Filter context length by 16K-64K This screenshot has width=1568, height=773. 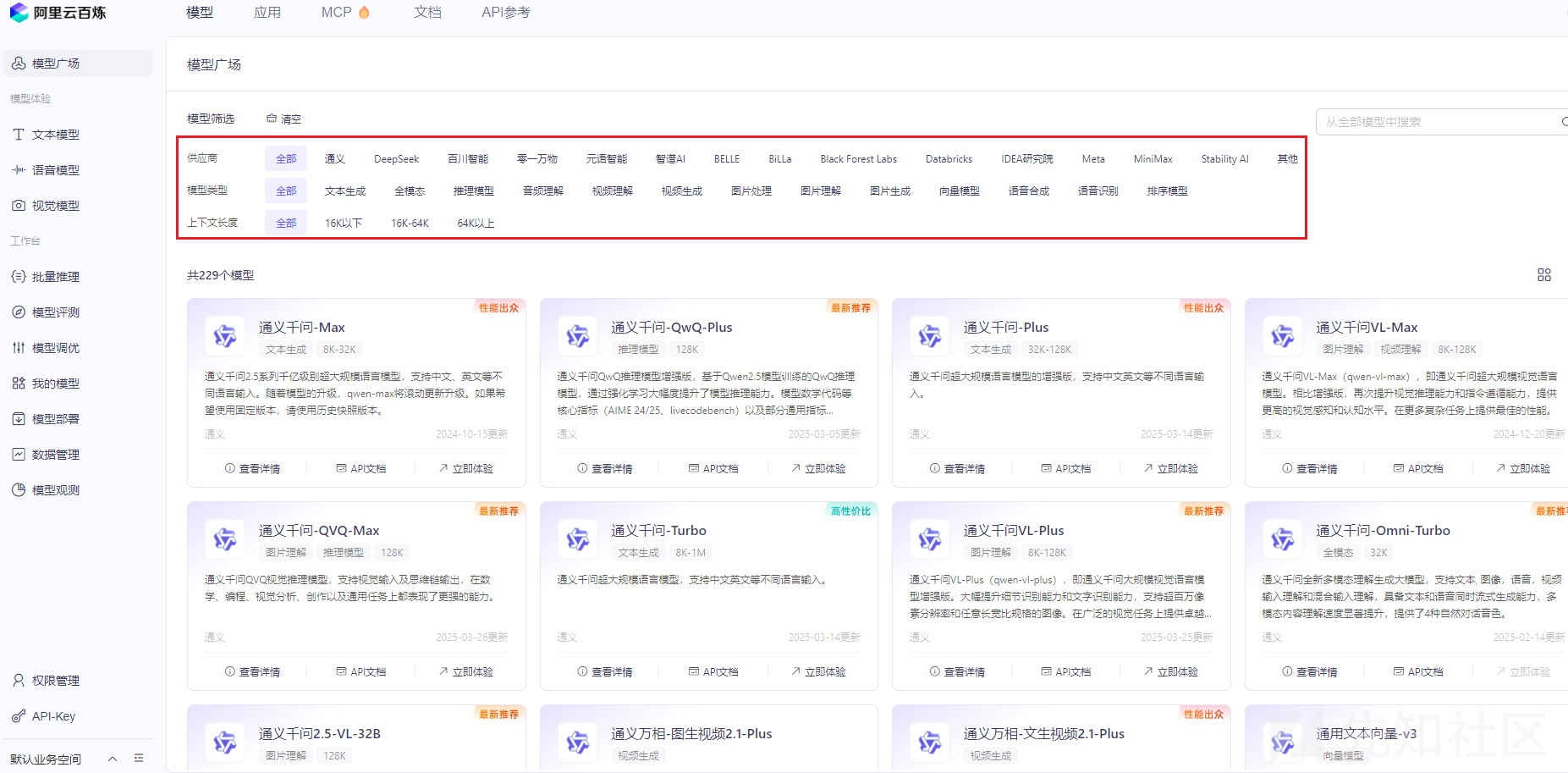(410, 224)
